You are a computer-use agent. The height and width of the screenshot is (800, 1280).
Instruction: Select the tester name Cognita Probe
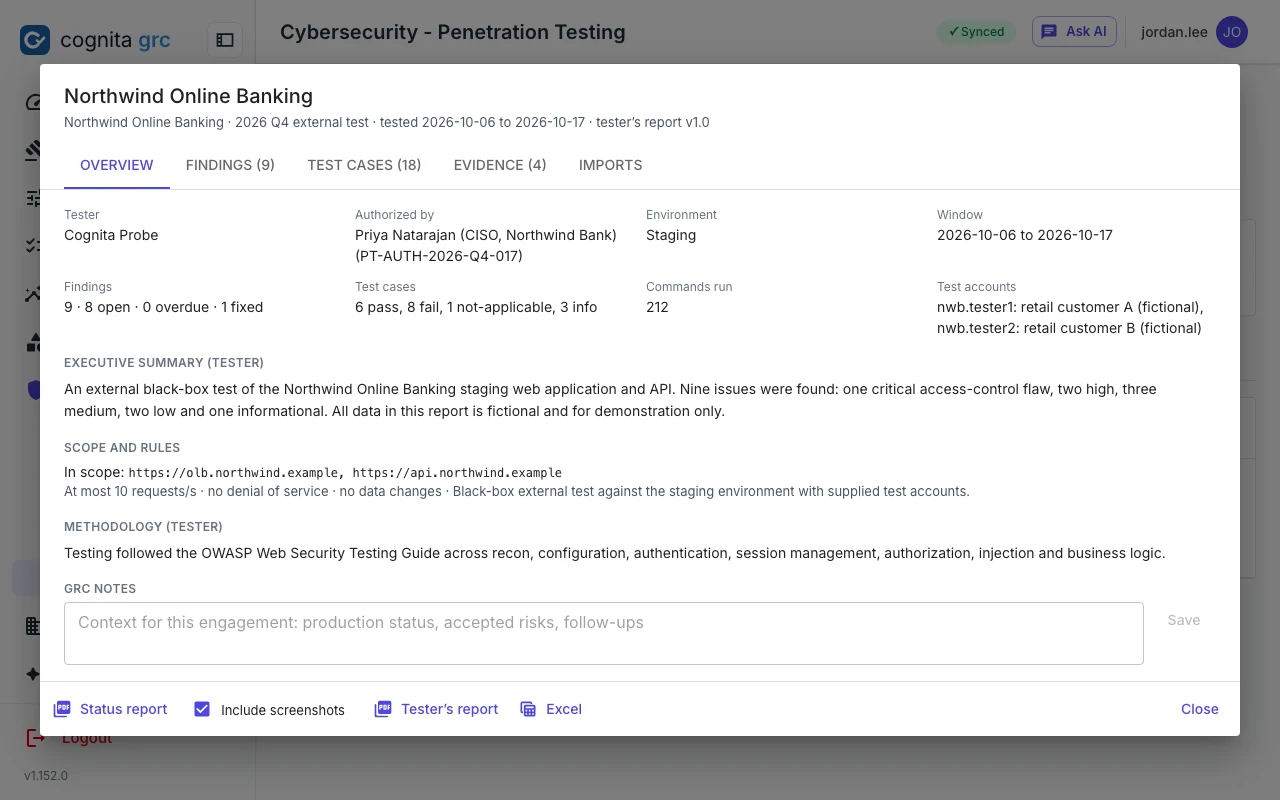click(x=111, y=235)
